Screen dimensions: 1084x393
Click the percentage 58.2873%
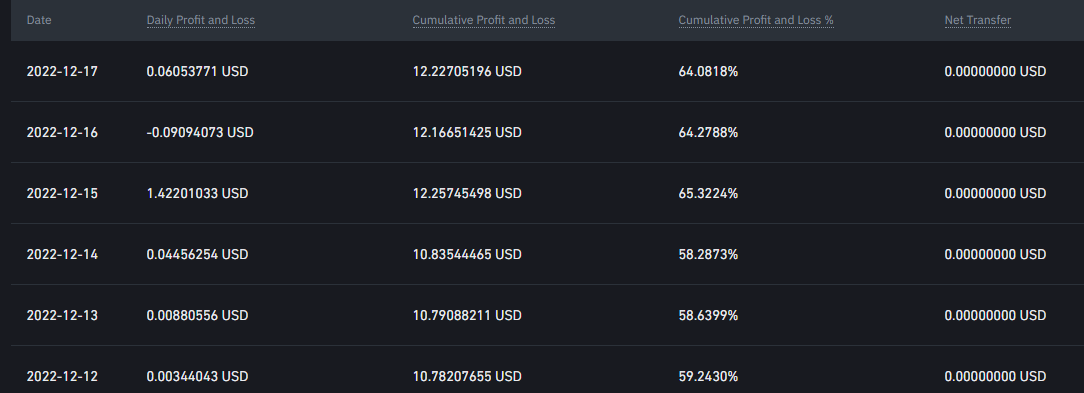click(x=708, y=255)
